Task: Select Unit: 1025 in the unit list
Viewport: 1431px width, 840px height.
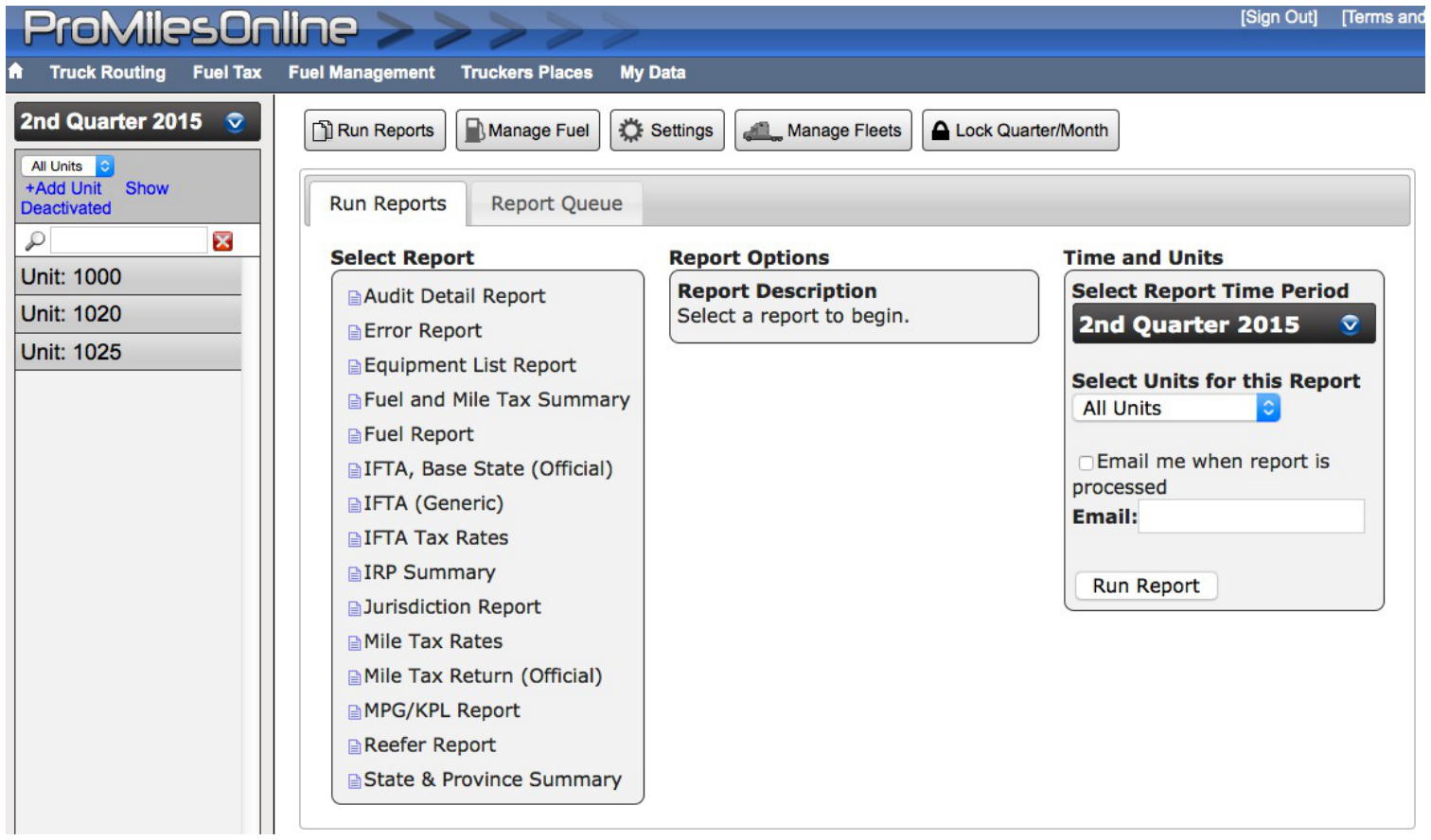Action: click(128, 352)
